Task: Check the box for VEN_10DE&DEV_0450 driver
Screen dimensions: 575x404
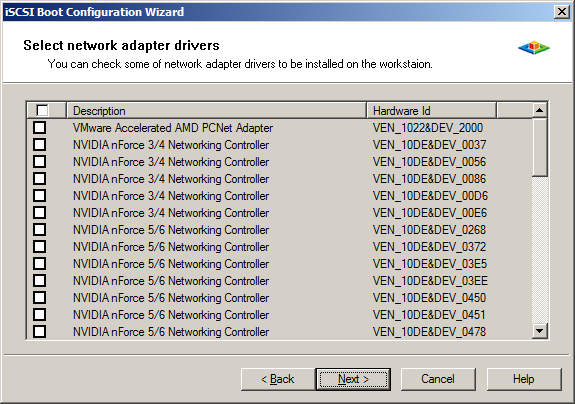Action: pyautogui.click(x=40, y=297)
